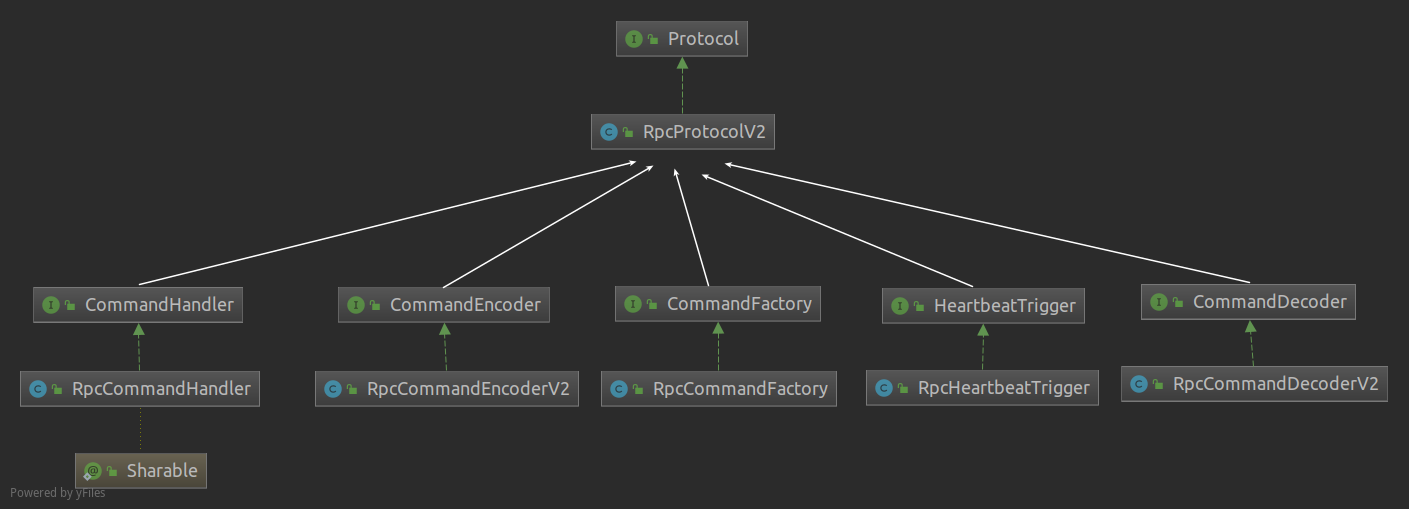Select the RpcCommandDecoderV2 node label
The height and width of the screenshot is (509, 1409).
tap(1275, 383)
